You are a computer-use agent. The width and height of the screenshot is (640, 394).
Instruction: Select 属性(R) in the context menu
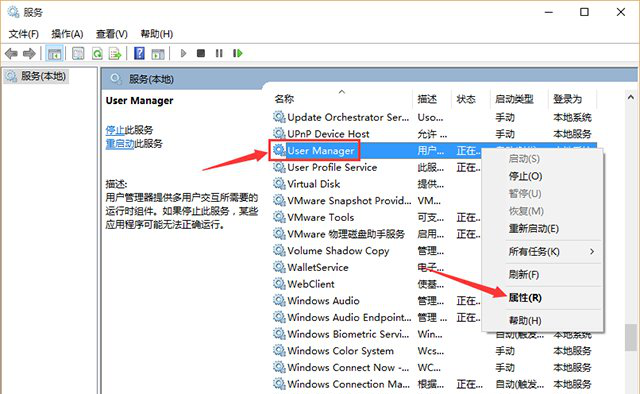coord(525,298)
